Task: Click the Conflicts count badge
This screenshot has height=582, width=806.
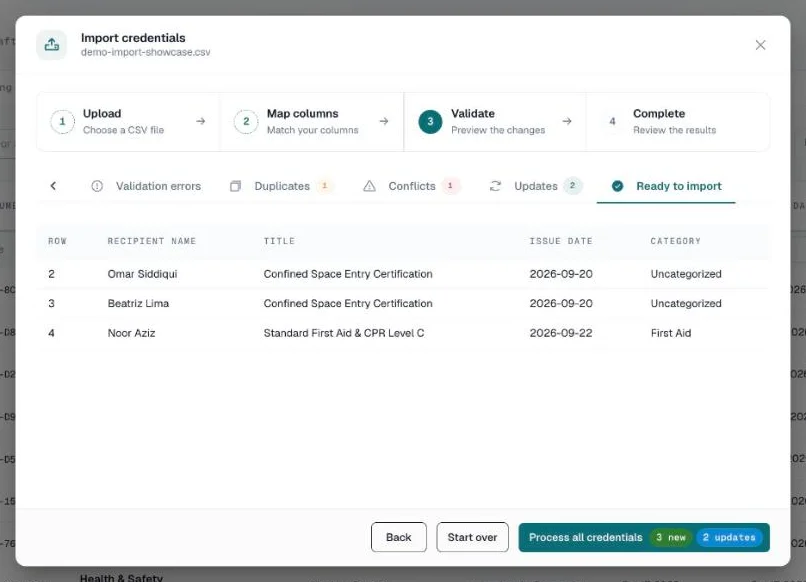Action: 450,186
